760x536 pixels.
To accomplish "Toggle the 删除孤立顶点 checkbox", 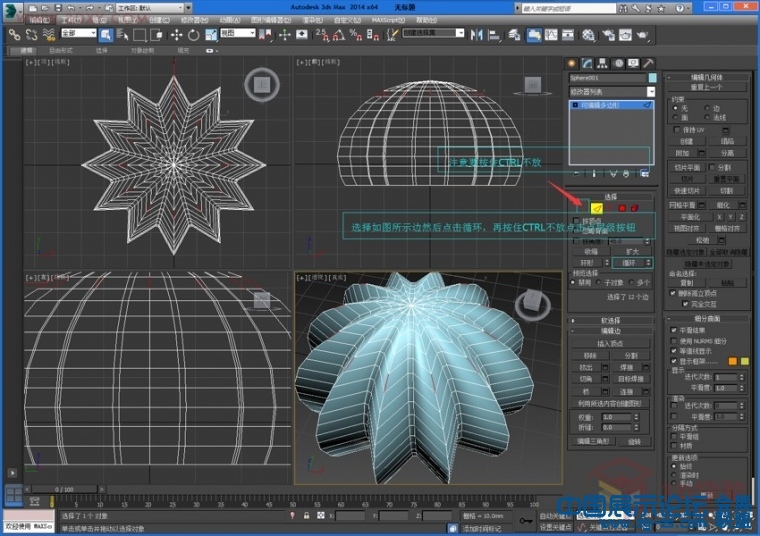I will pos(673,293).
